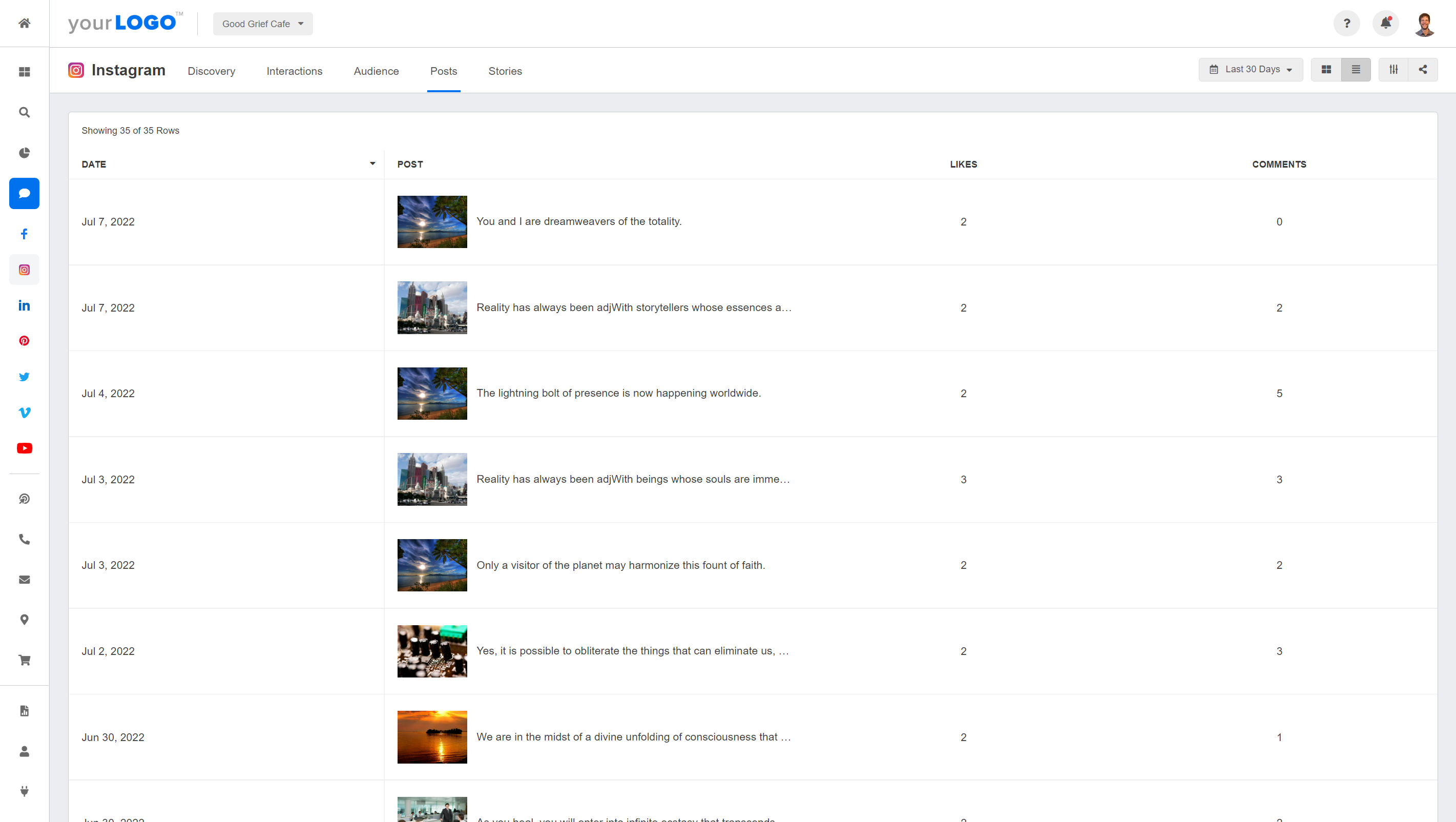Open the shopping cart icon in the sidebar

[24, 660]
